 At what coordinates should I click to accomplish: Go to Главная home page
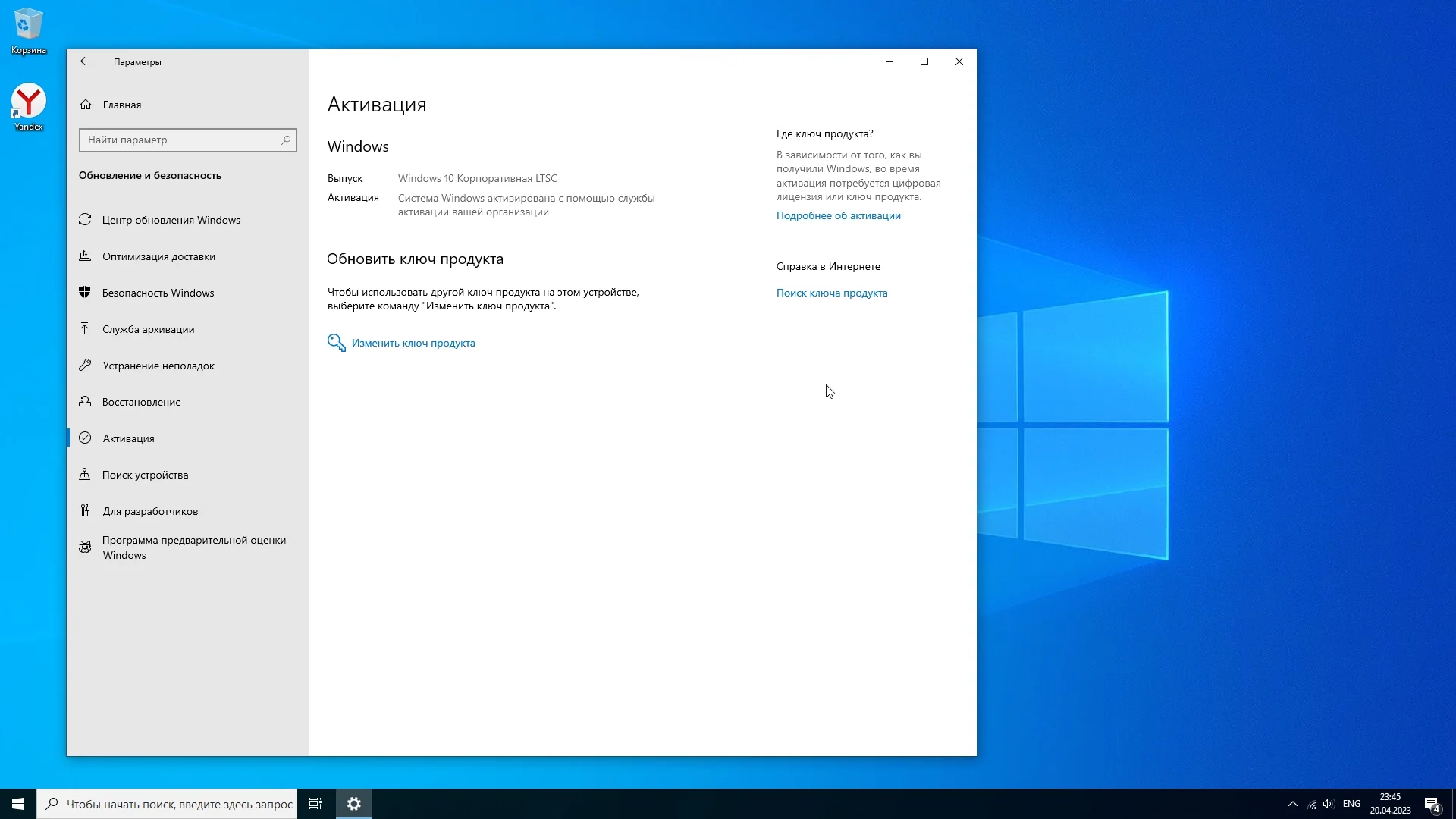click(121, 105)
